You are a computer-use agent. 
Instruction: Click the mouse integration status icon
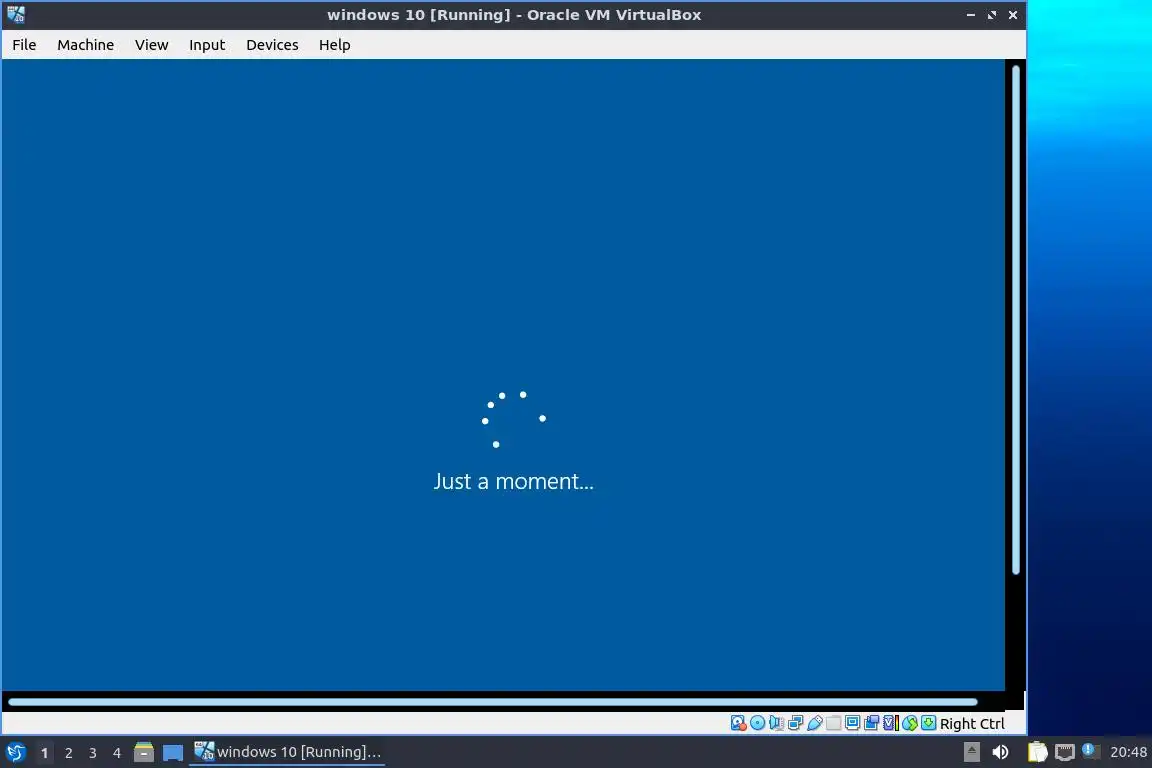pyautogui.click(x=910, y=723)
